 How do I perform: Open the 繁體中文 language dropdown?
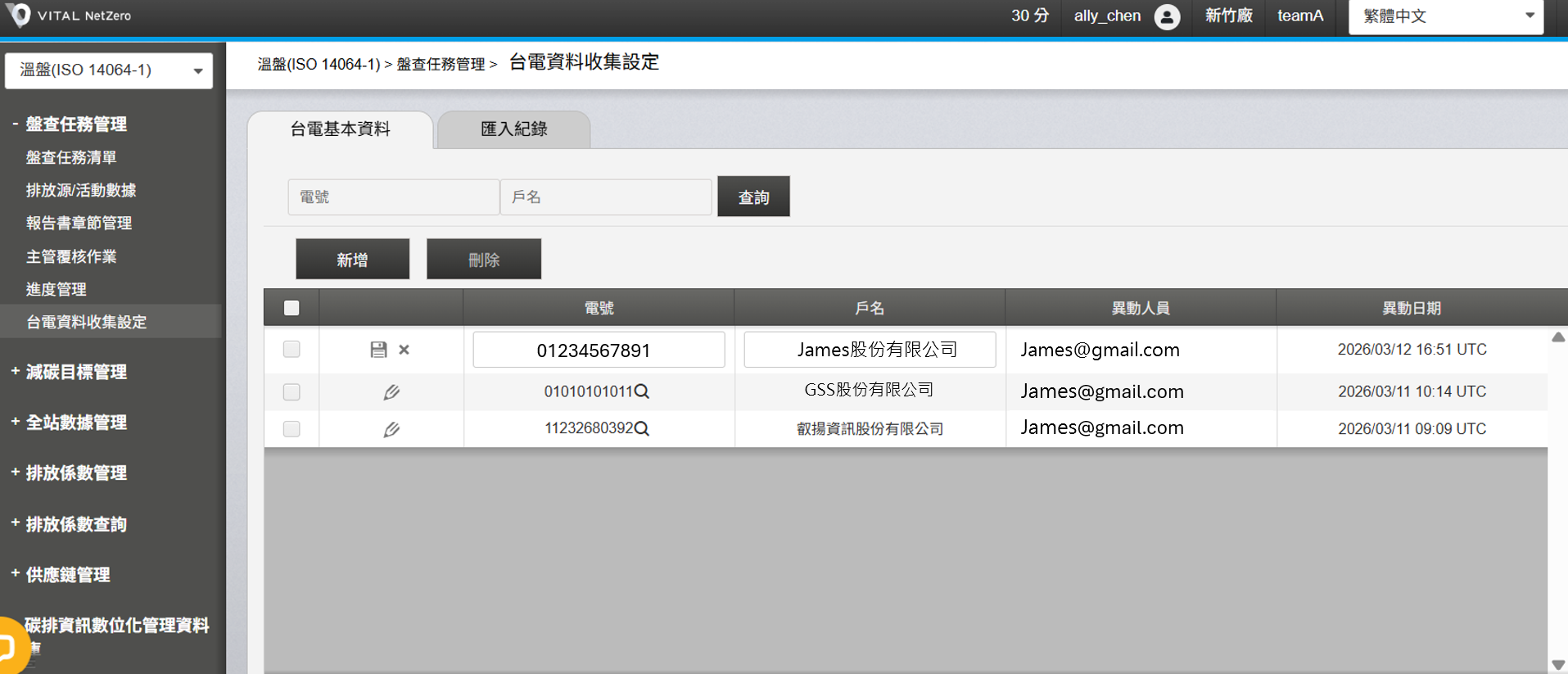click(1445, 16)
